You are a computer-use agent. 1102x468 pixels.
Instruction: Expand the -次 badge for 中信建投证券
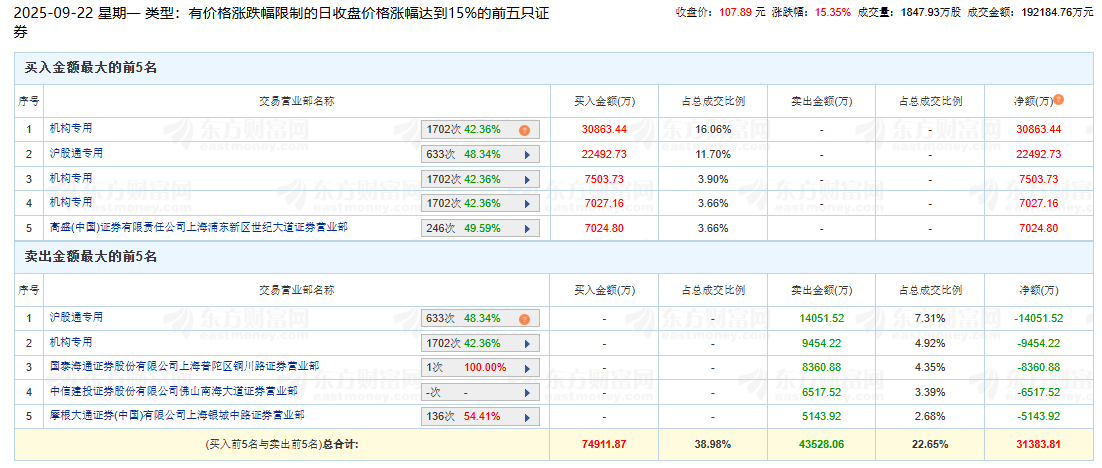[480, 392]
